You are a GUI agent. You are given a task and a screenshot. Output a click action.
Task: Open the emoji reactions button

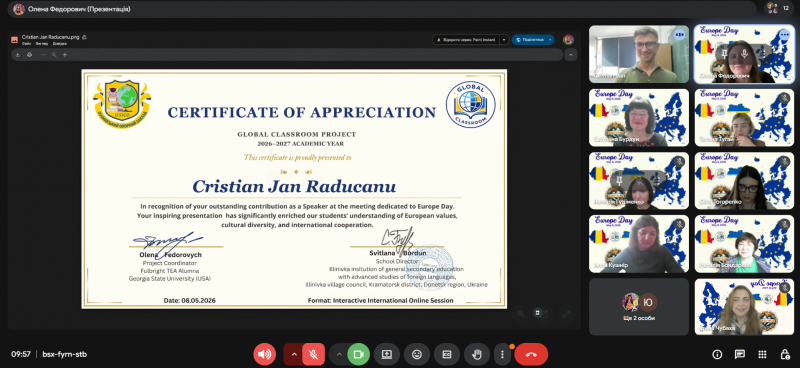(417, 354)
